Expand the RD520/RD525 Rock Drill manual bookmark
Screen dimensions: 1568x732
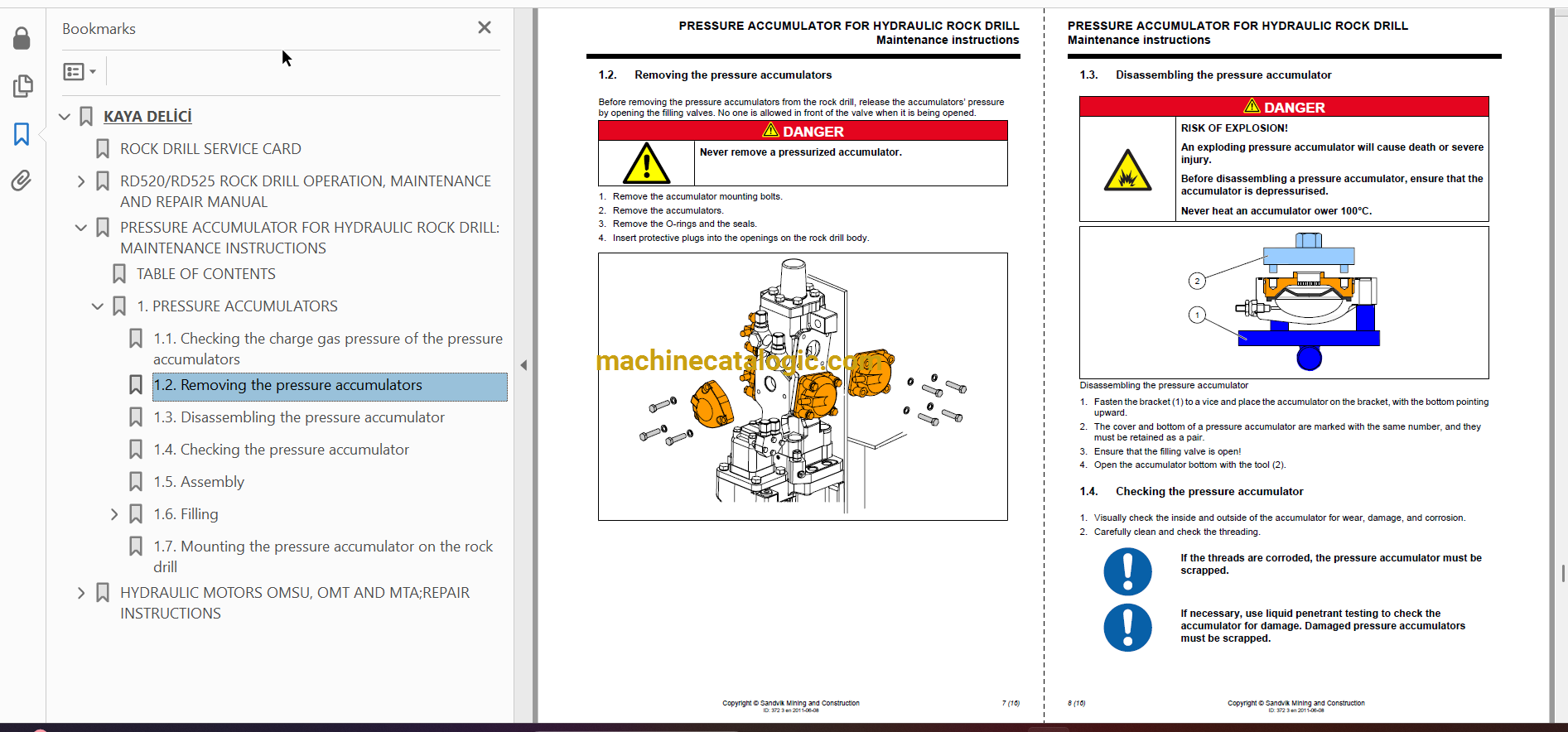(x=81, y=181)
